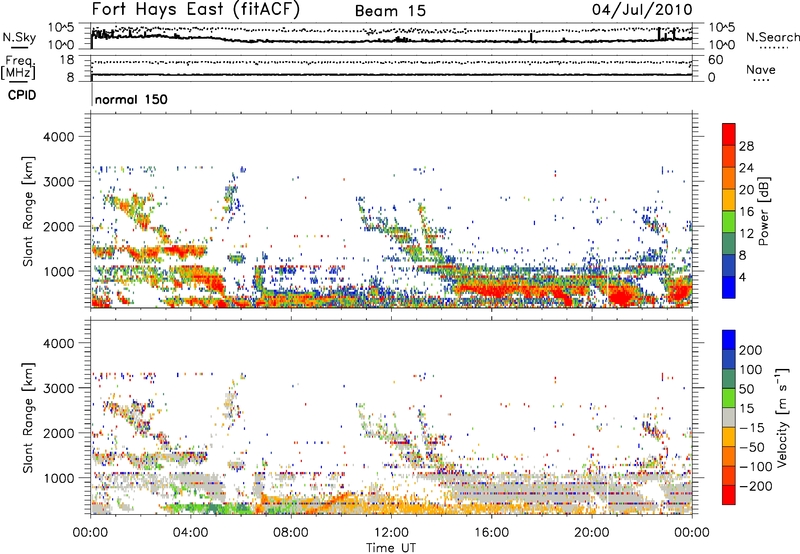Pick the bright blue bottom segment of power colorbar

[x=729, y=288]
